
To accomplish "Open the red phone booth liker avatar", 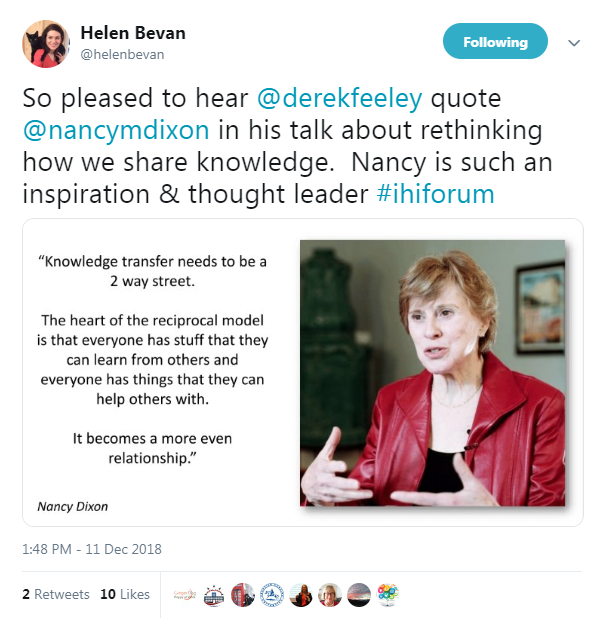I will click(x=243, y=594).
